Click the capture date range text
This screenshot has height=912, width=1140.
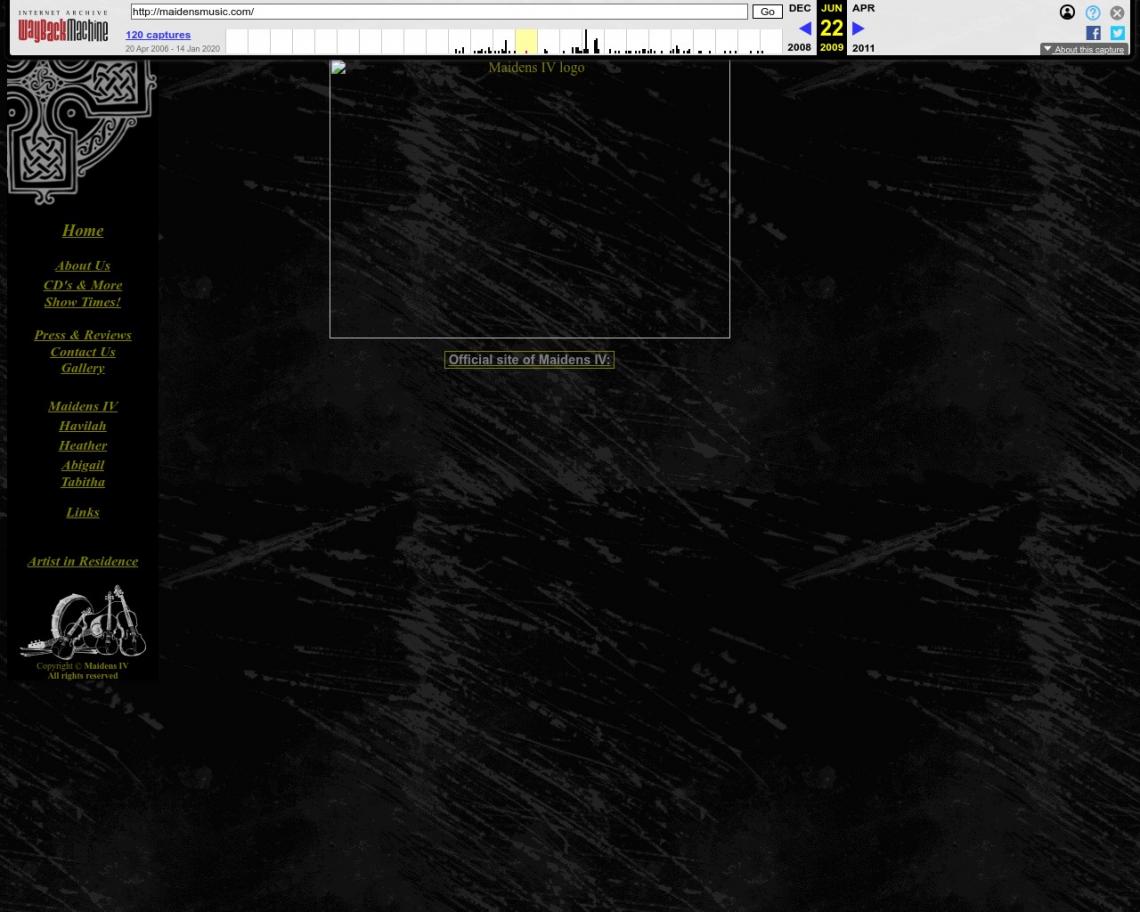click(x=172, y=49)
